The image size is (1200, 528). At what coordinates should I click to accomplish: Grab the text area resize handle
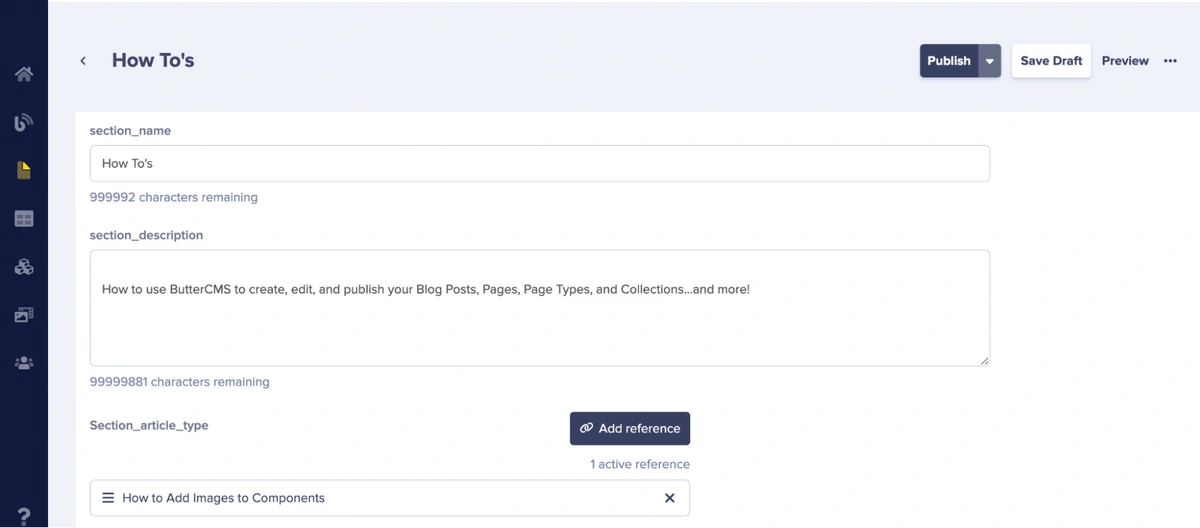985,361
